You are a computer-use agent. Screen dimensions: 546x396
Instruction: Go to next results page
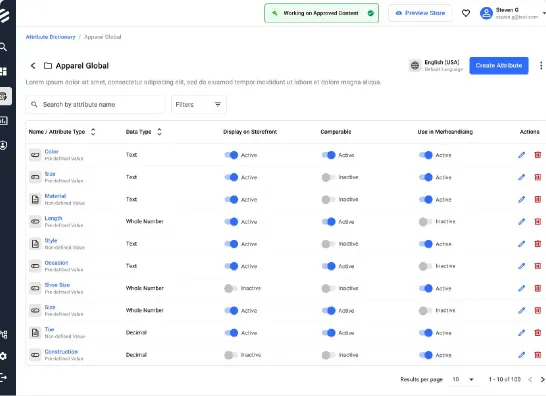tap(542, 379)
